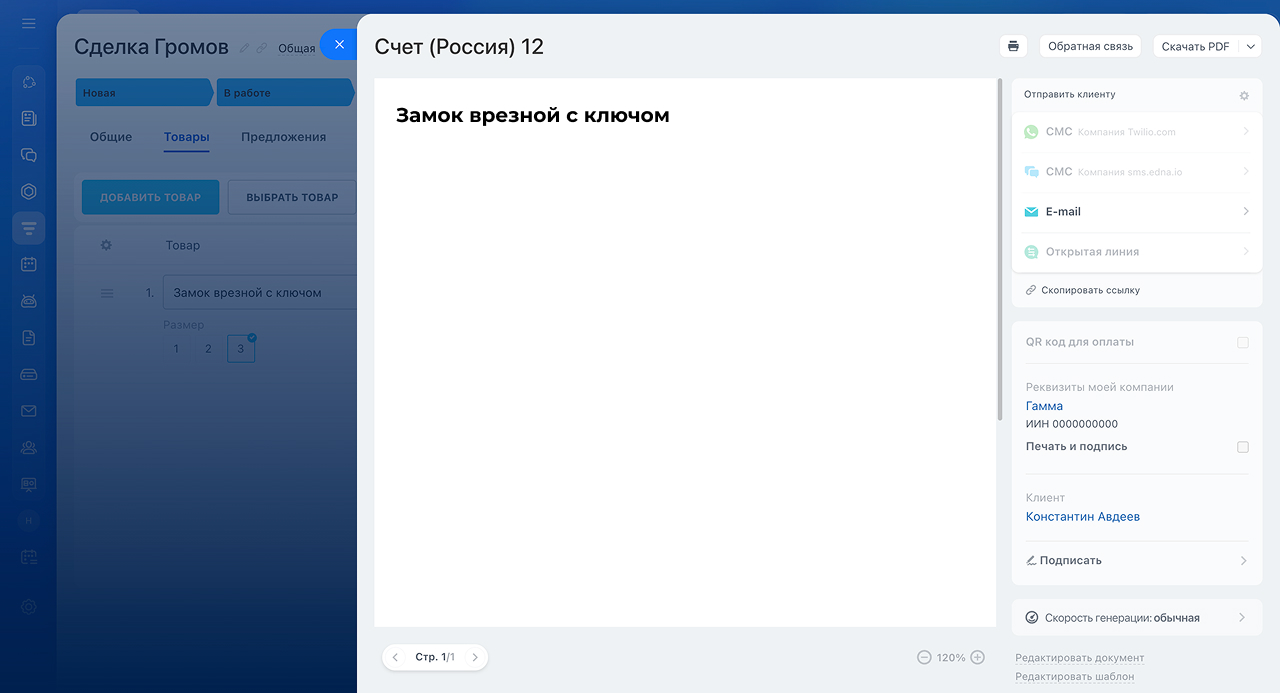
Task: Click the Редактировать документ link
Action: coord(1080,658)
